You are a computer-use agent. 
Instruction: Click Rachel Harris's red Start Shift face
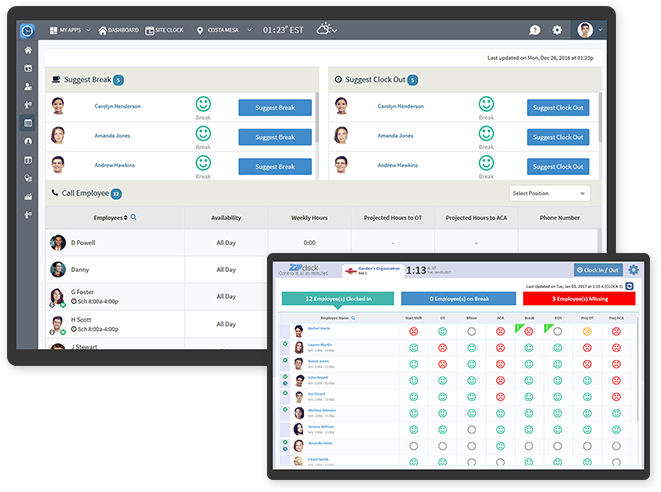click(x=414, y=331)
